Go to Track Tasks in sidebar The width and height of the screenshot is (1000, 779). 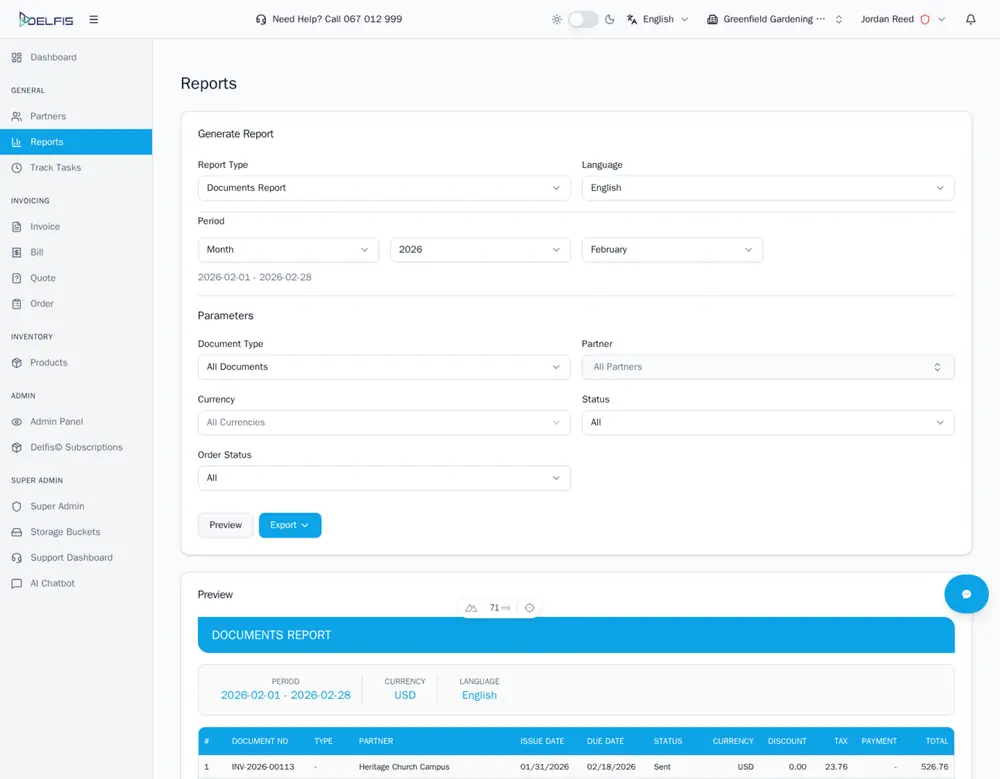56,168
